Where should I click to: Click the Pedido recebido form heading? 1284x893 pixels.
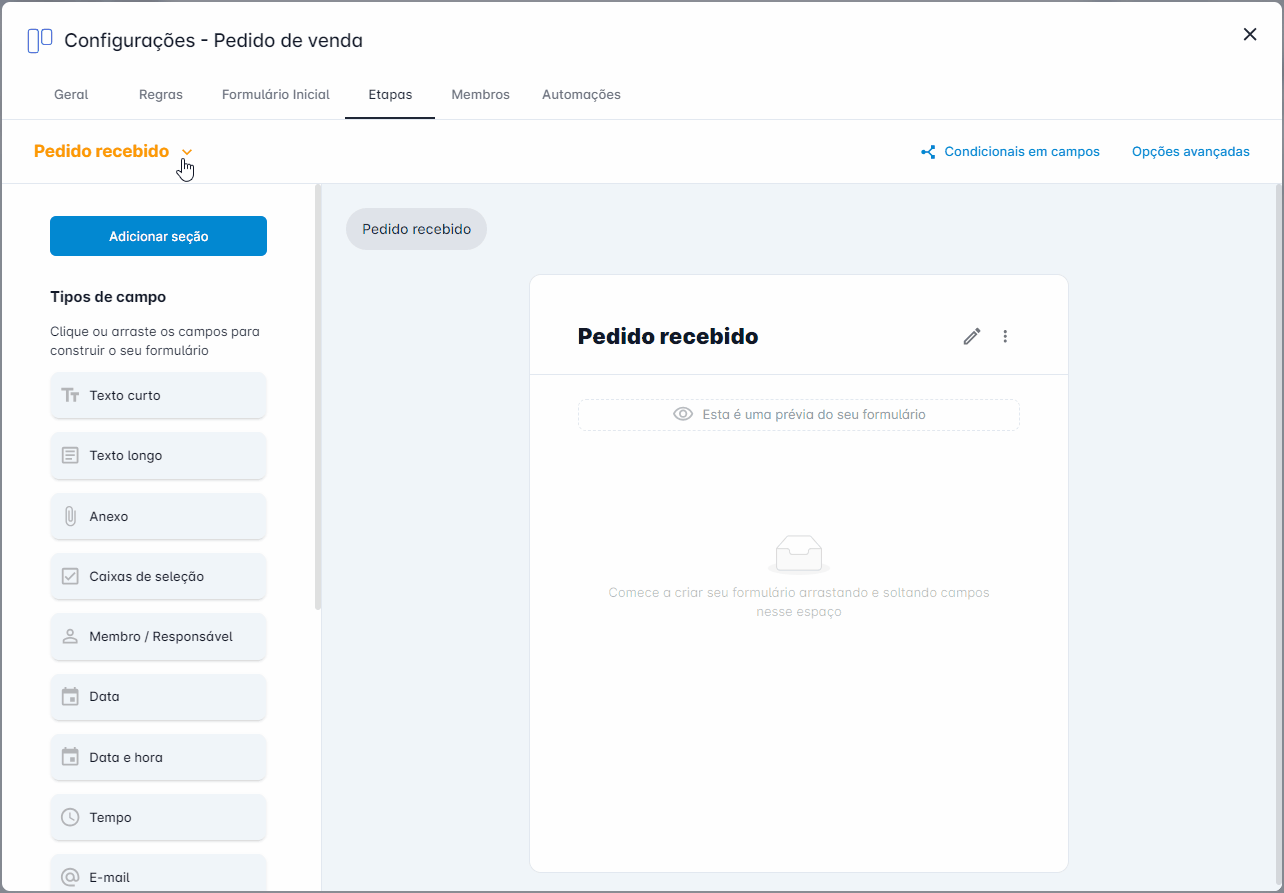point(668,337)
